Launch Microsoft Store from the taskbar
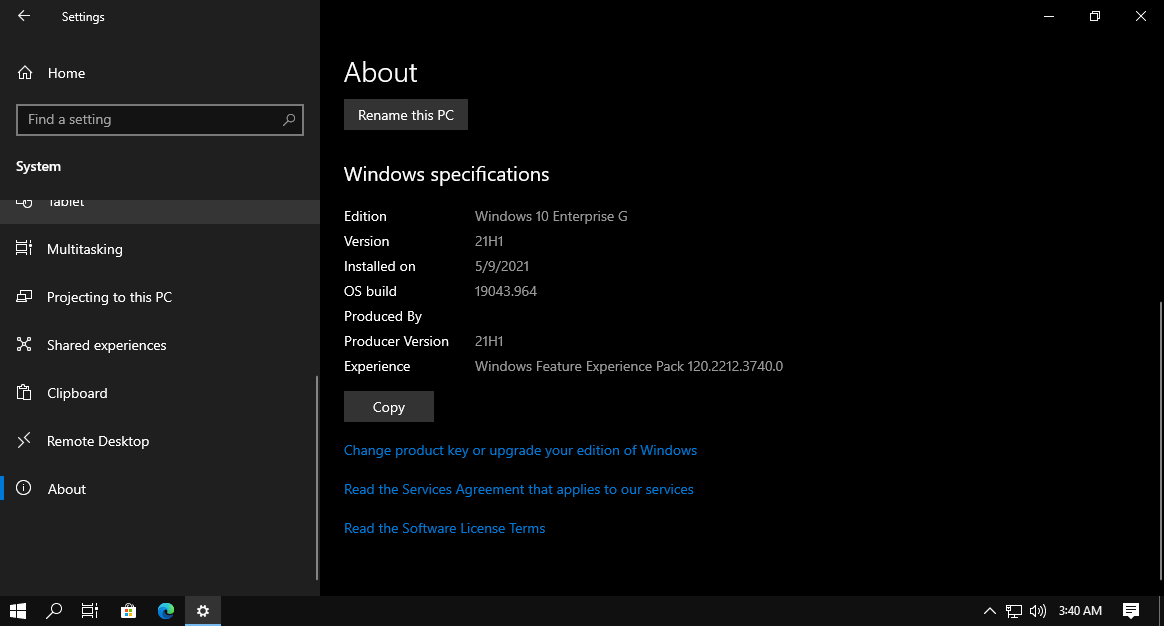This screenshot has width=1164, height=626. [128, 610]
